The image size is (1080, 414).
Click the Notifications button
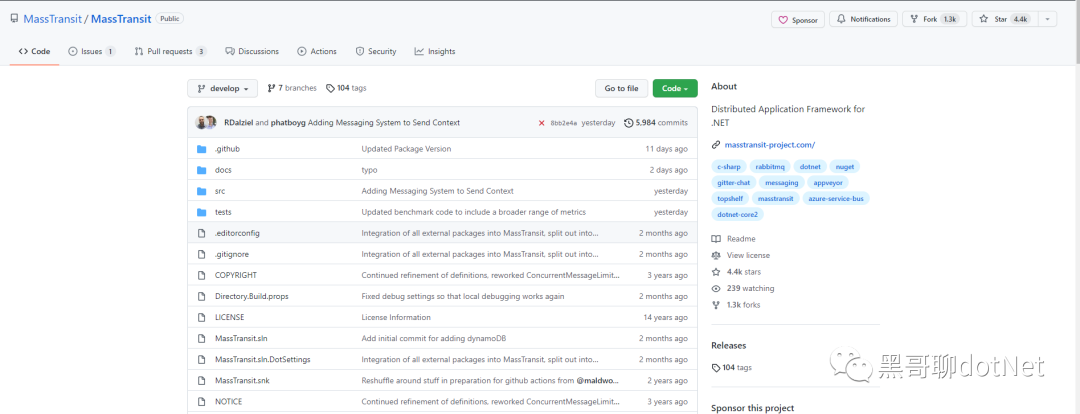tap(864, 19)
